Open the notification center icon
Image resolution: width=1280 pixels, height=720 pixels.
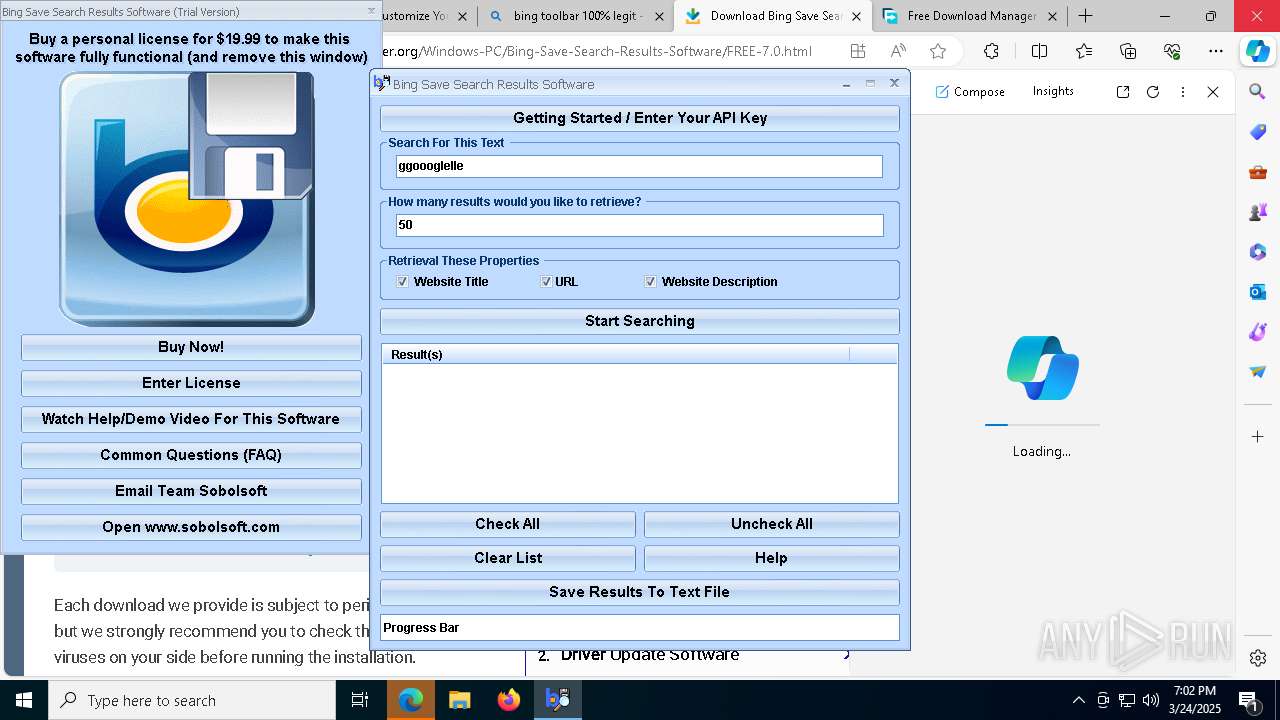tap(1248, 700)
